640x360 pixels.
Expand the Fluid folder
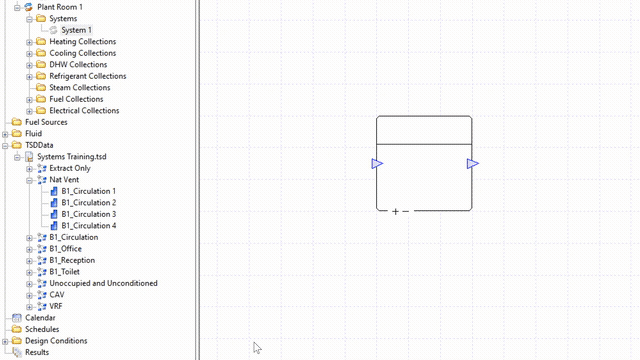[x=5, y=134]
